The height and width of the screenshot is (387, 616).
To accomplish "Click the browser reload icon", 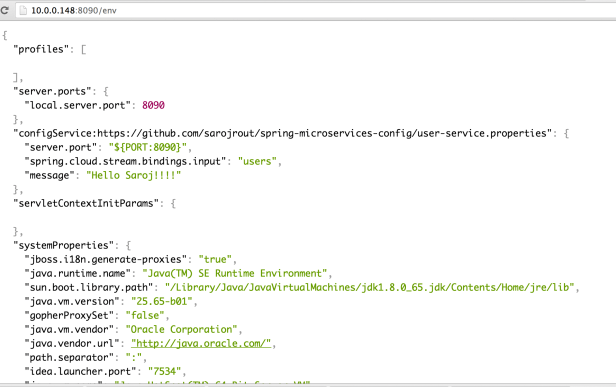I will pyautogui.click(x=4, y=10).
